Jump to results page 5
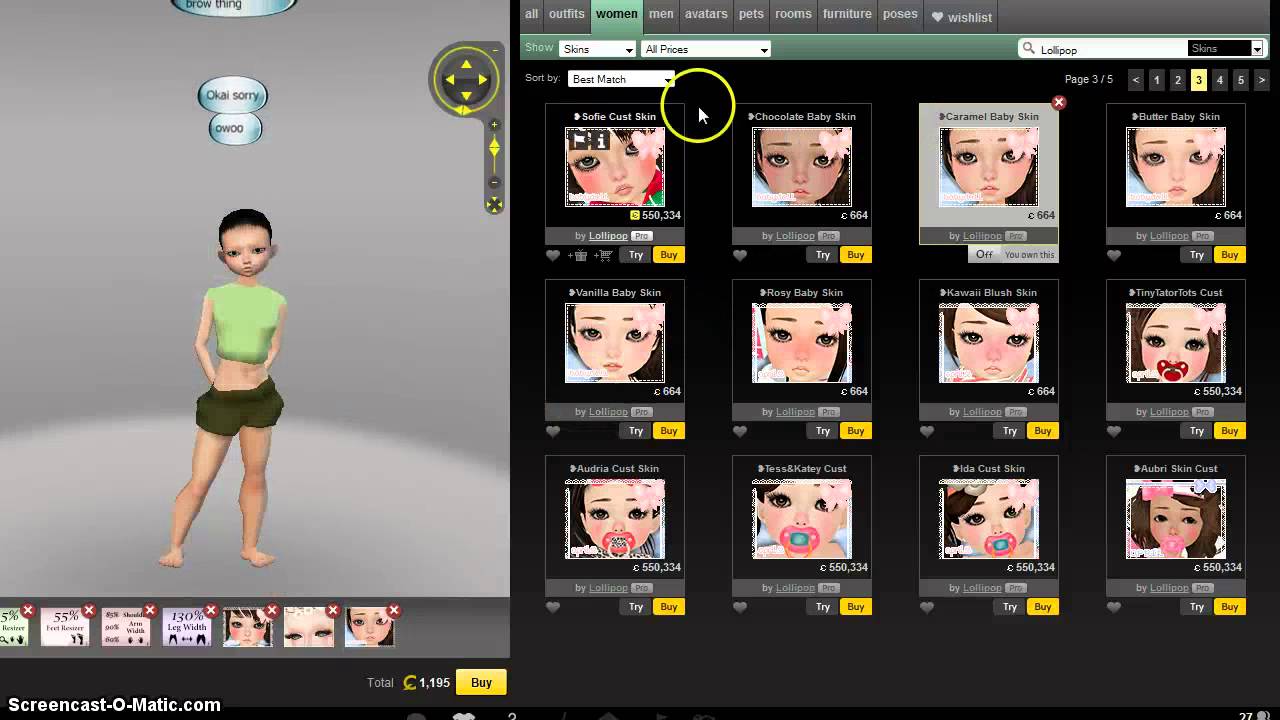The height and width of the screenshot is (720, 1280). click(x=1241, y=80)
